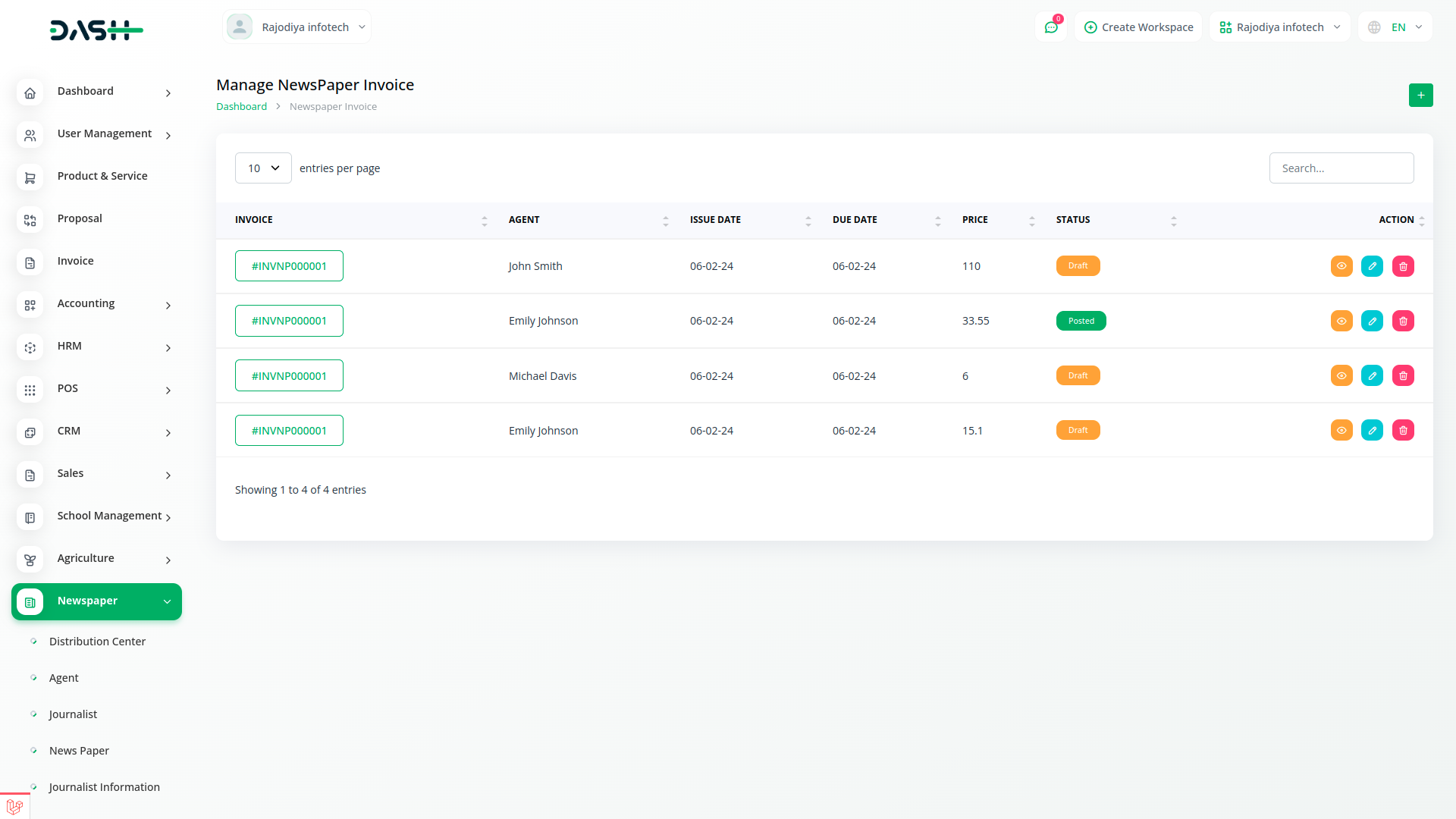This screenshot has width=1456, height=819.
Task: Open the chat messages notification icon
Action: click(1051, 27)
